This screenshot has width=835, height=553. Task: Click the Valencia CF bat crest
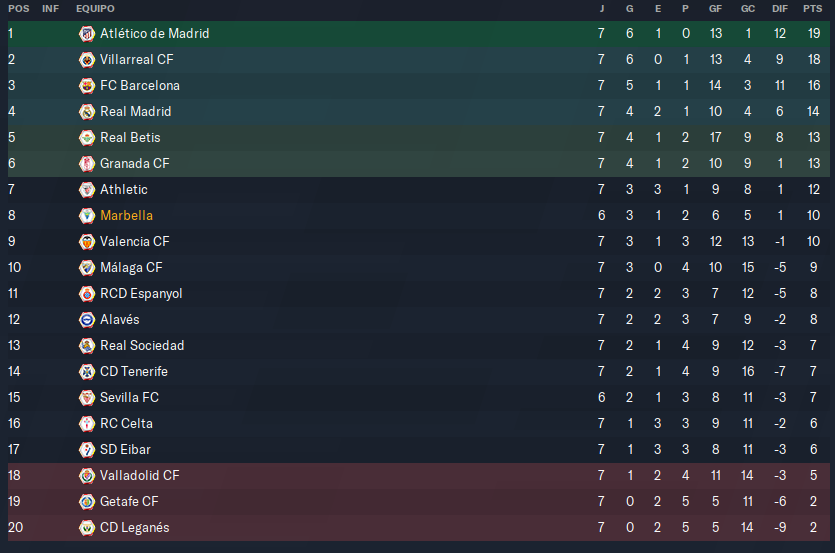tap(87, 242)
